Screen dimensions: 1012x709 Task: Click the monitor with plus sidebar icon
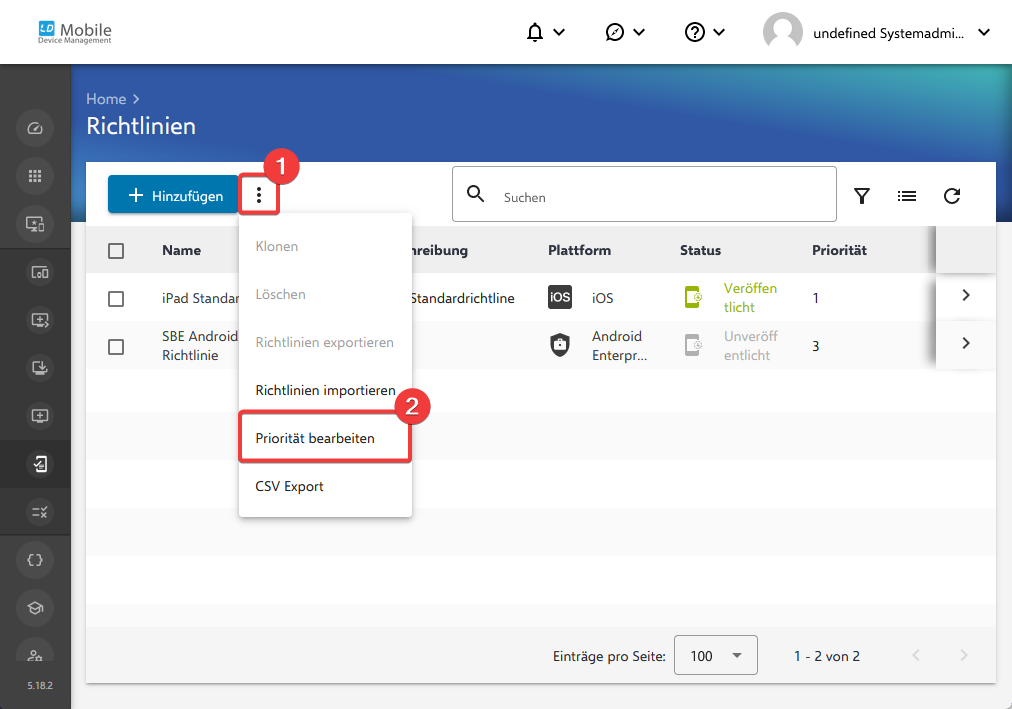[x=40, y=416]
